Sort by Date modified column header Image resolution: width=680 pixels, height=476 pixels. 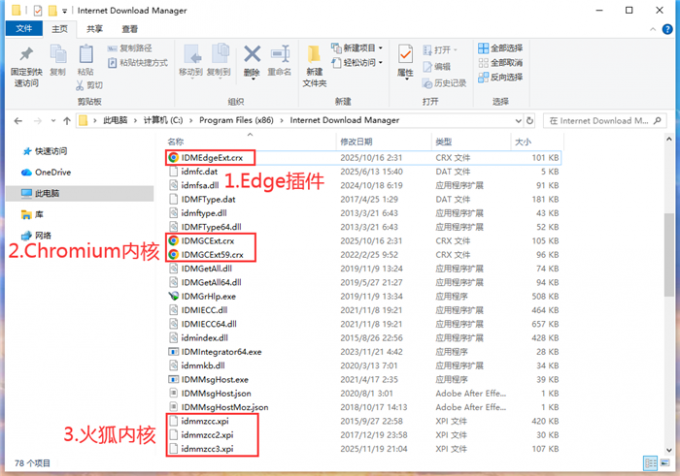pyautogui.click(x=356, y=142)
